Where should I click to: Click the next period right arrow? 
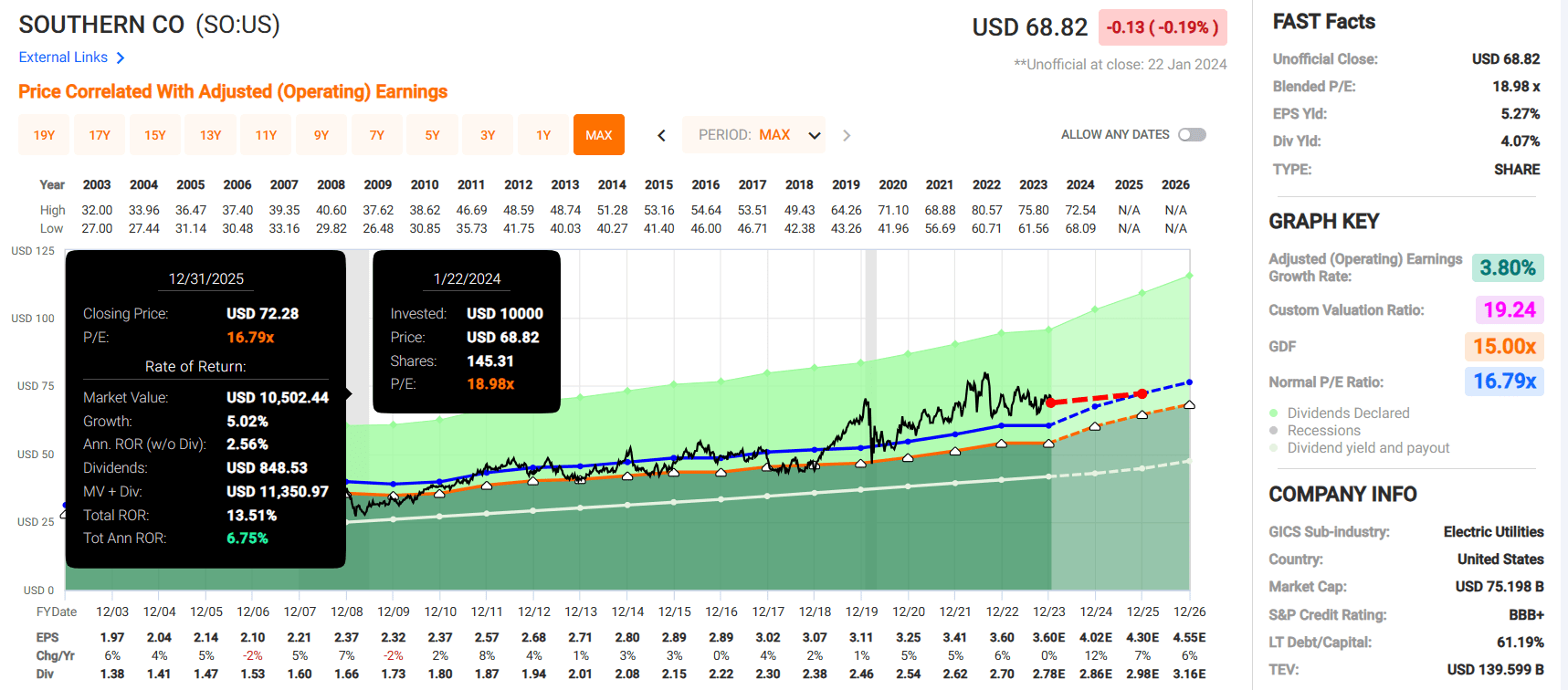click(x=847, y=135)
